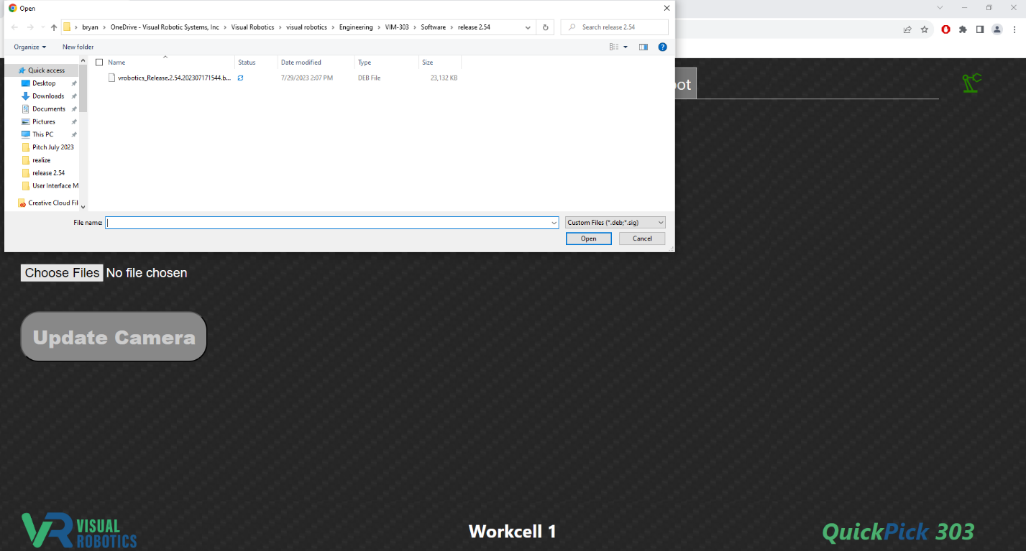Cancel the file open dialog

(642, 239)
